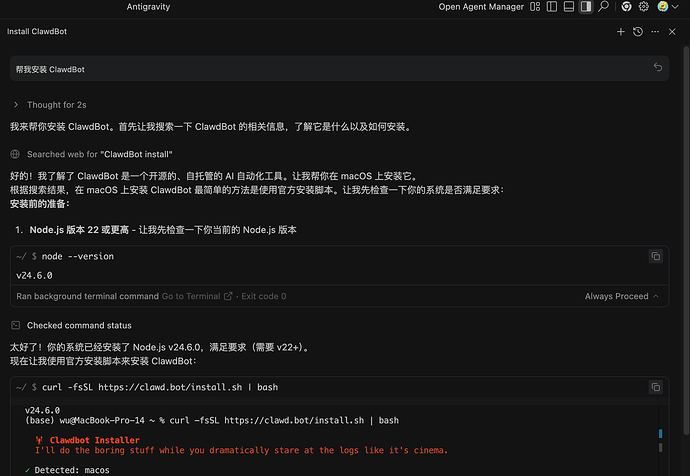Click the '帮我安装 ClawdBot' user message box
Screen dimensions: 690x476
(x=339, y=69)
